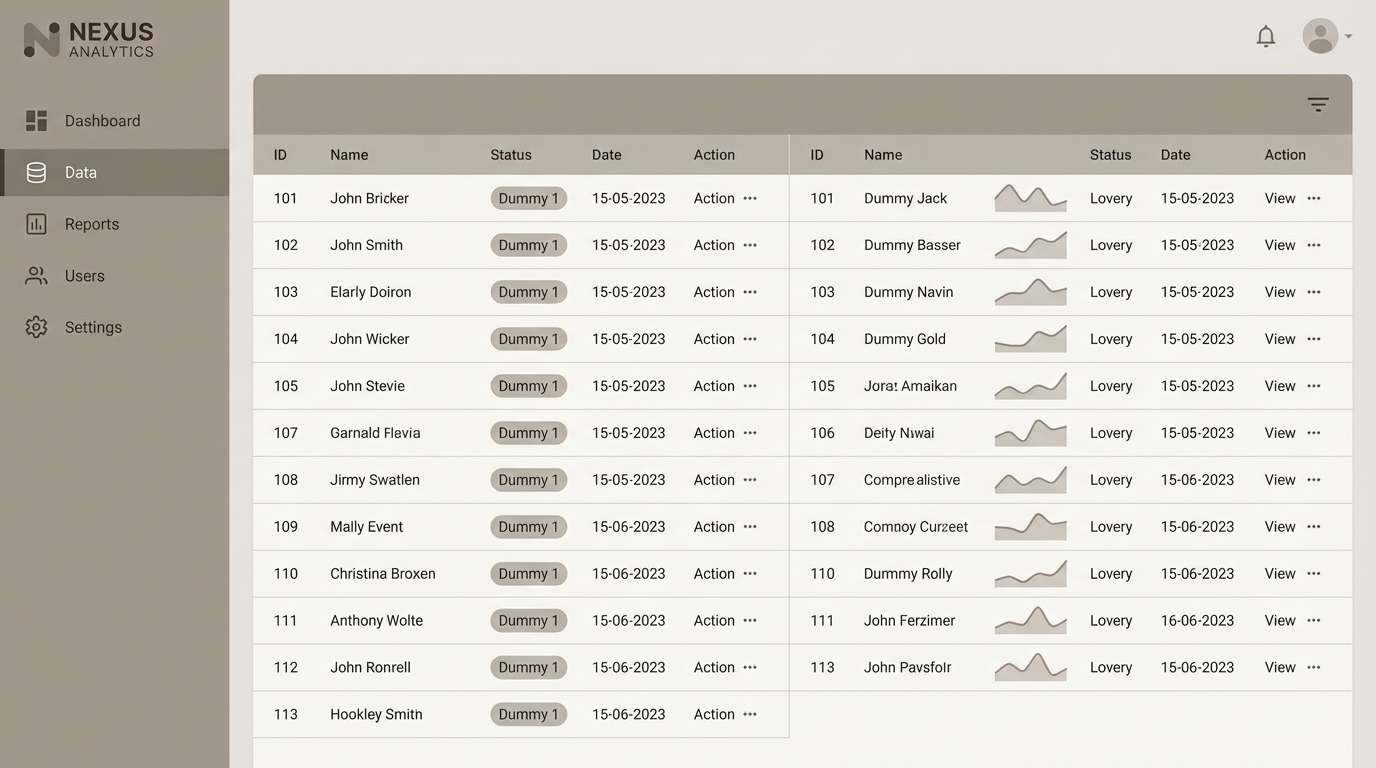Screen dimensions: 1376x768
Task: Select the Data icon in the sidebar
Action: (36, 172)
